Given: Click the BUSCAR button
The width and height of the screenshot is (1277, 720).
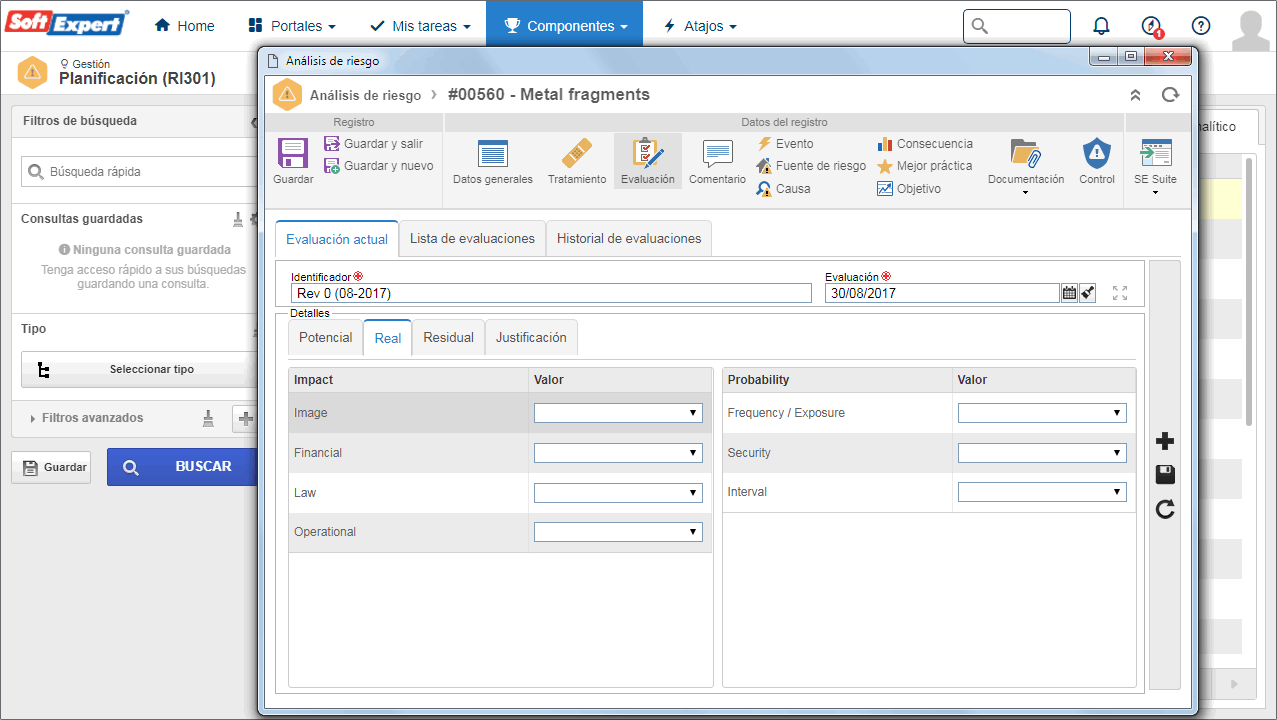Looking at the screenshot, I should pyautogui.click(x=182, y=467).
